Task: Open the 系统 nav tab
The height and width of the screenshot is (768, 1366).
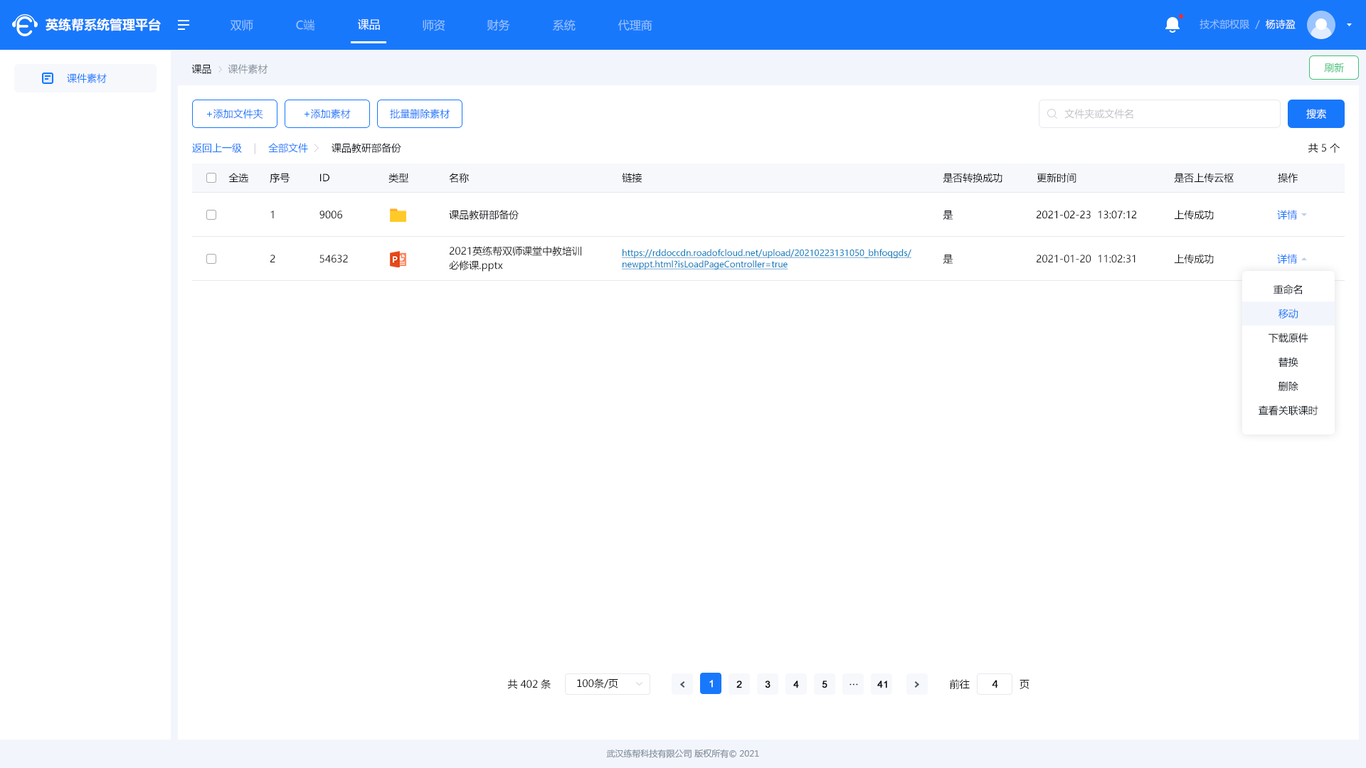Action: point(564,25)
